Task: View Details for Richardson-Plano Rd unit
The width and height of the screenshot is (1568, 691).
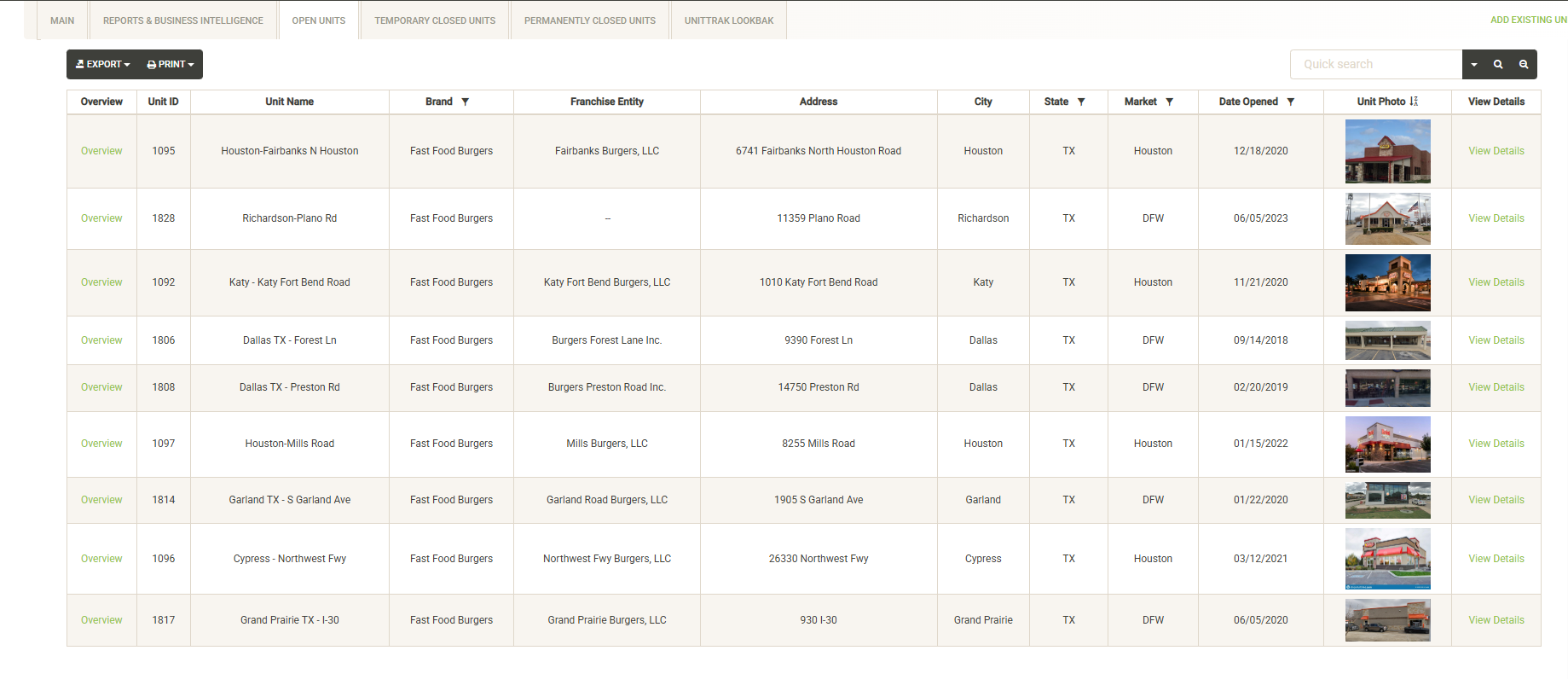Action: click(x=1496, y=218)
